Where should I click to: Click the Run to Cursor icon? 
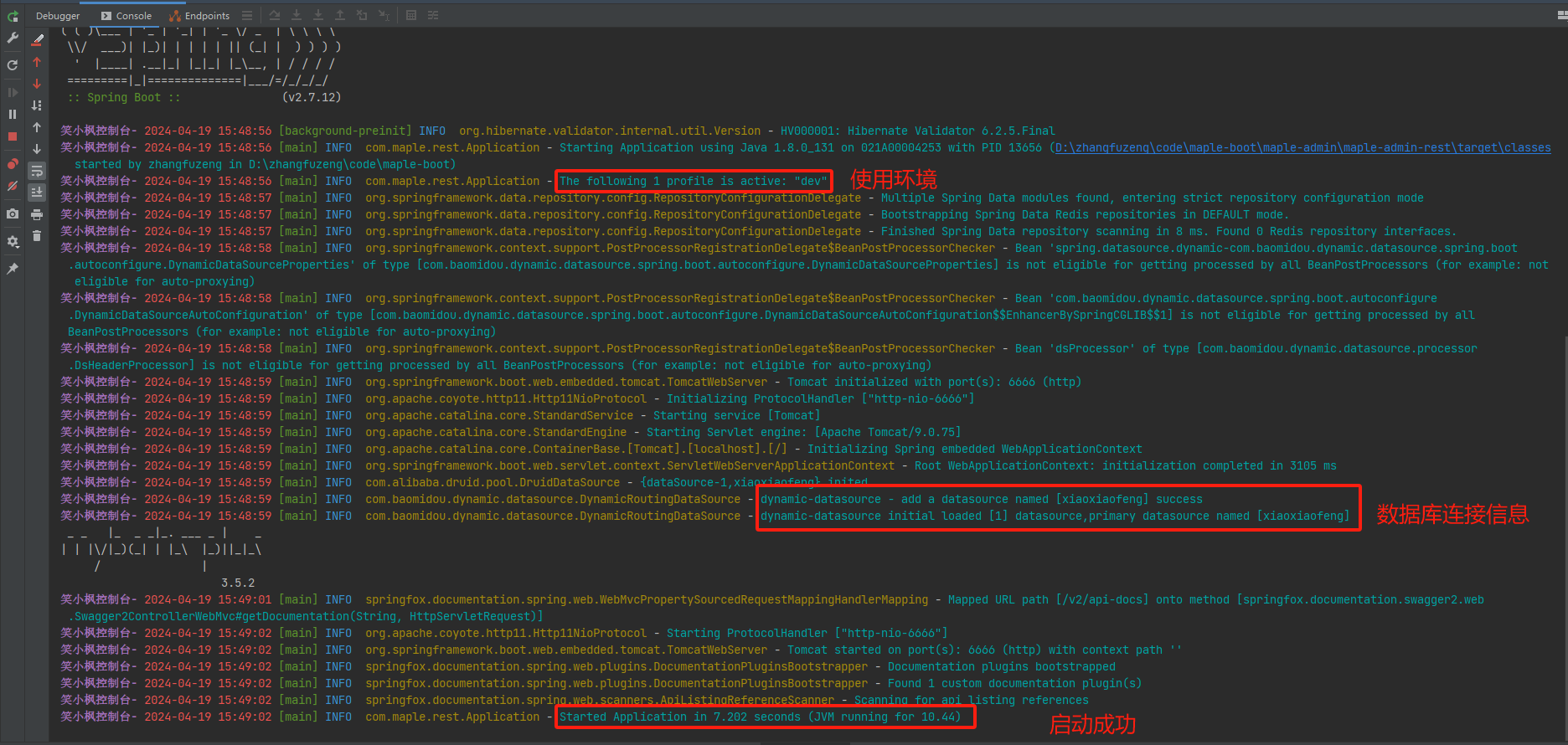(x=384, y=16)
